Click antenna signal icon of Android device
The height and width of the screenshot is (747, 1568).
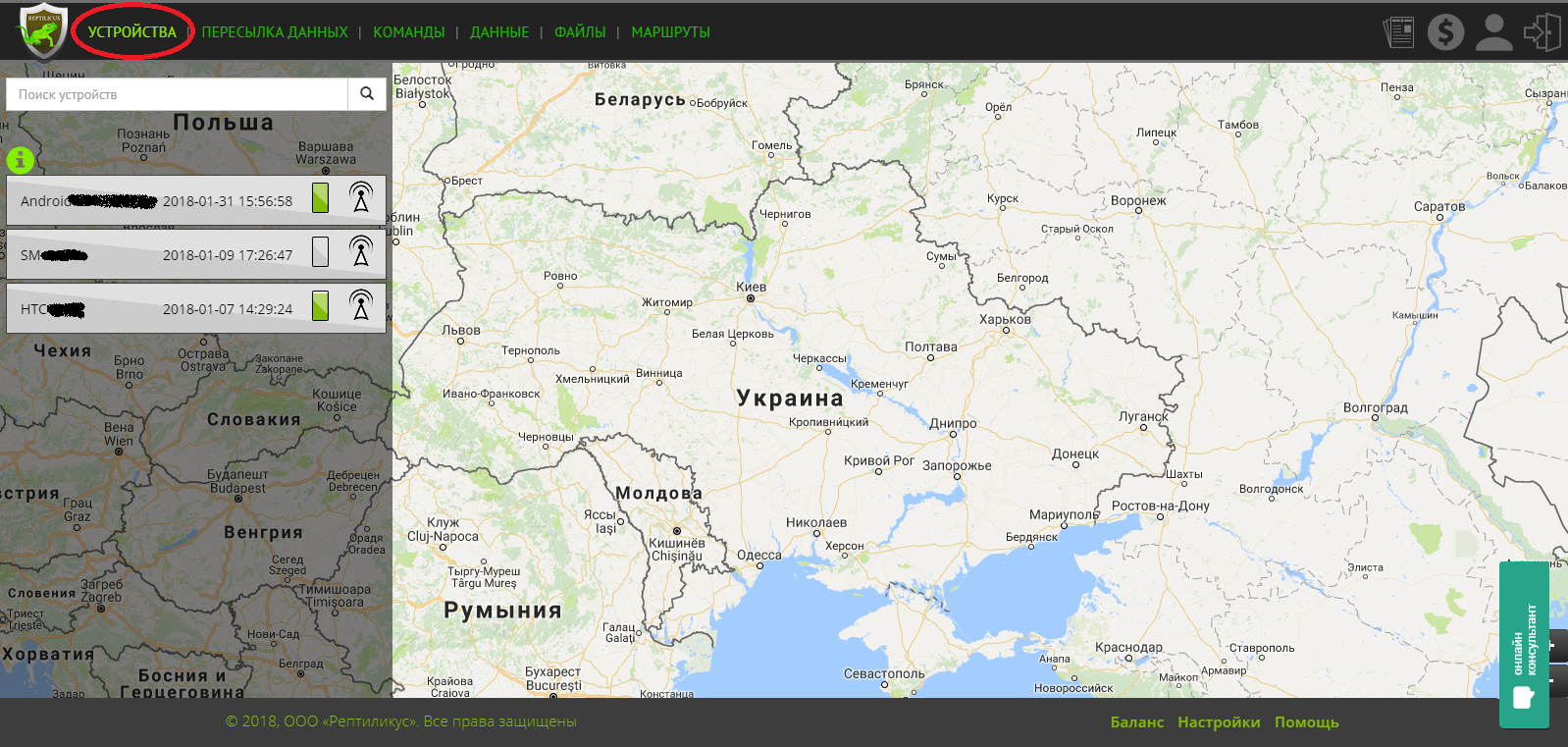[x=361, y=197]
